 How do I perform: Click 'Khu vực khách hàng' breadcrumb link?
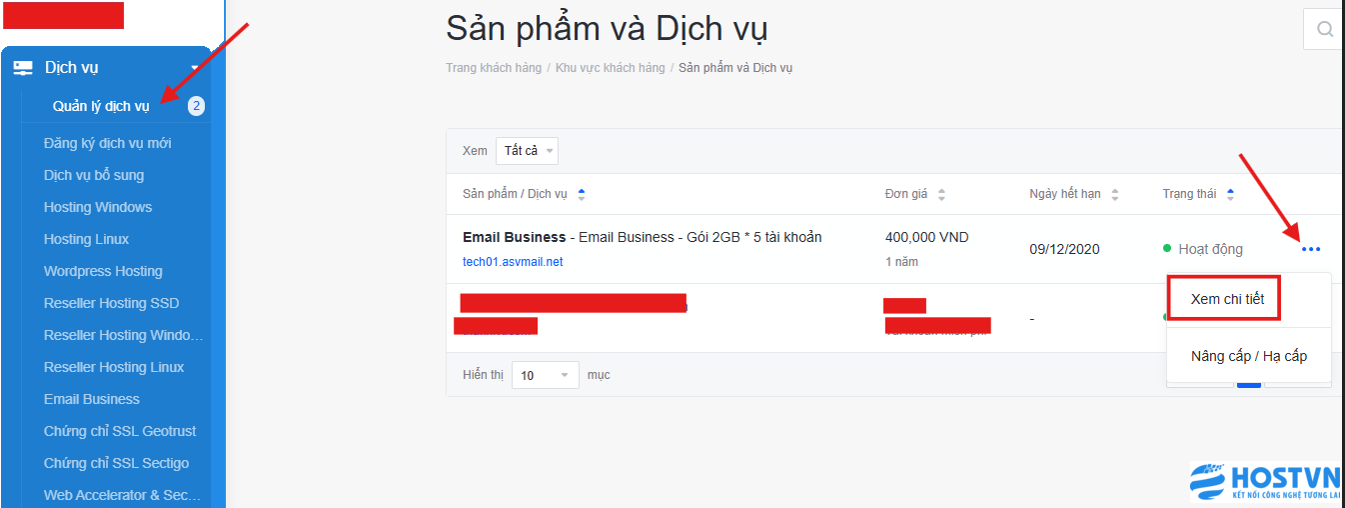coord(610,68)
